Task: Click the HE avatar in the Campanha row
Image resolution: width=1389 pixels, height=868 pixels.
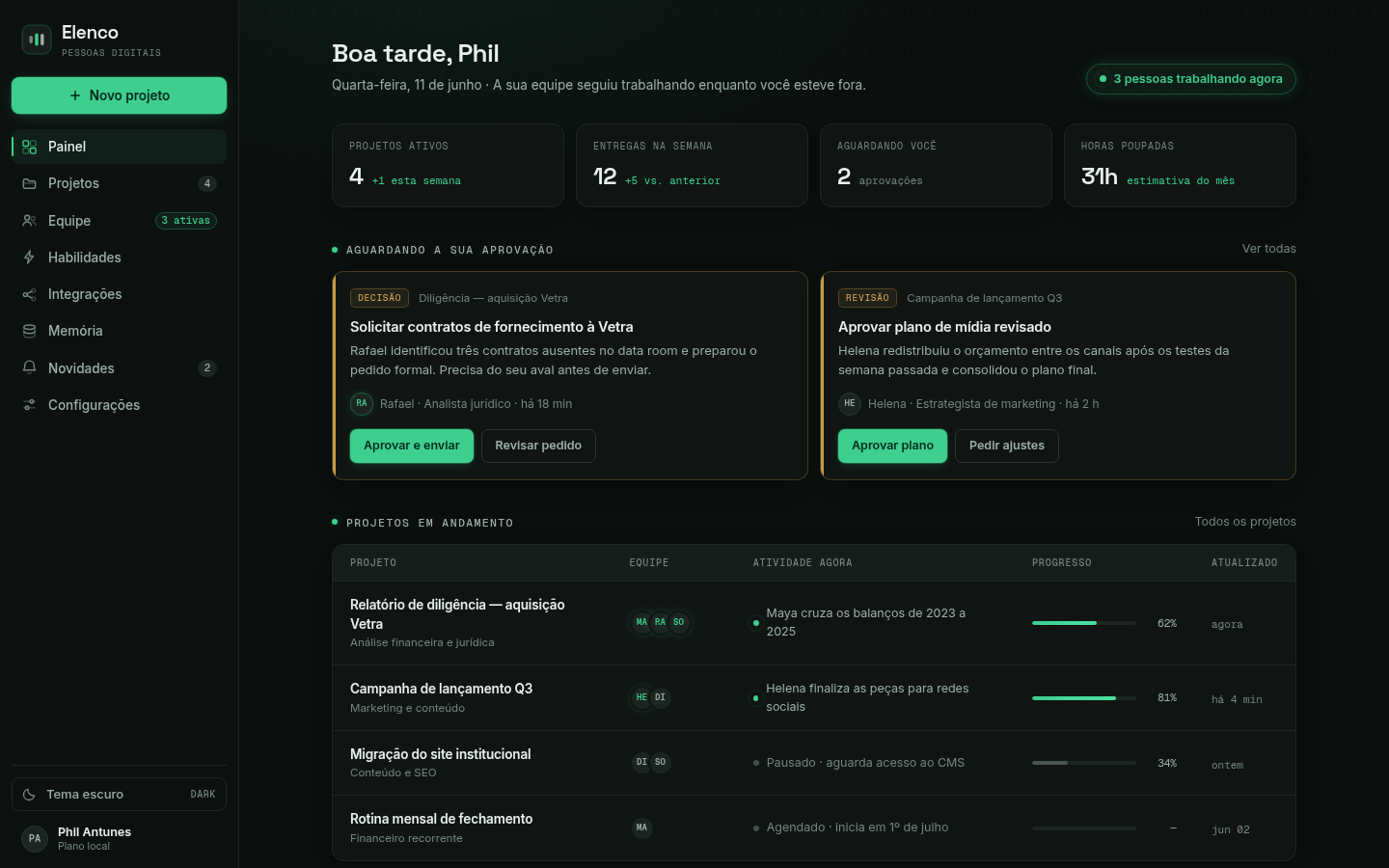Action: [x=641, y=697]
